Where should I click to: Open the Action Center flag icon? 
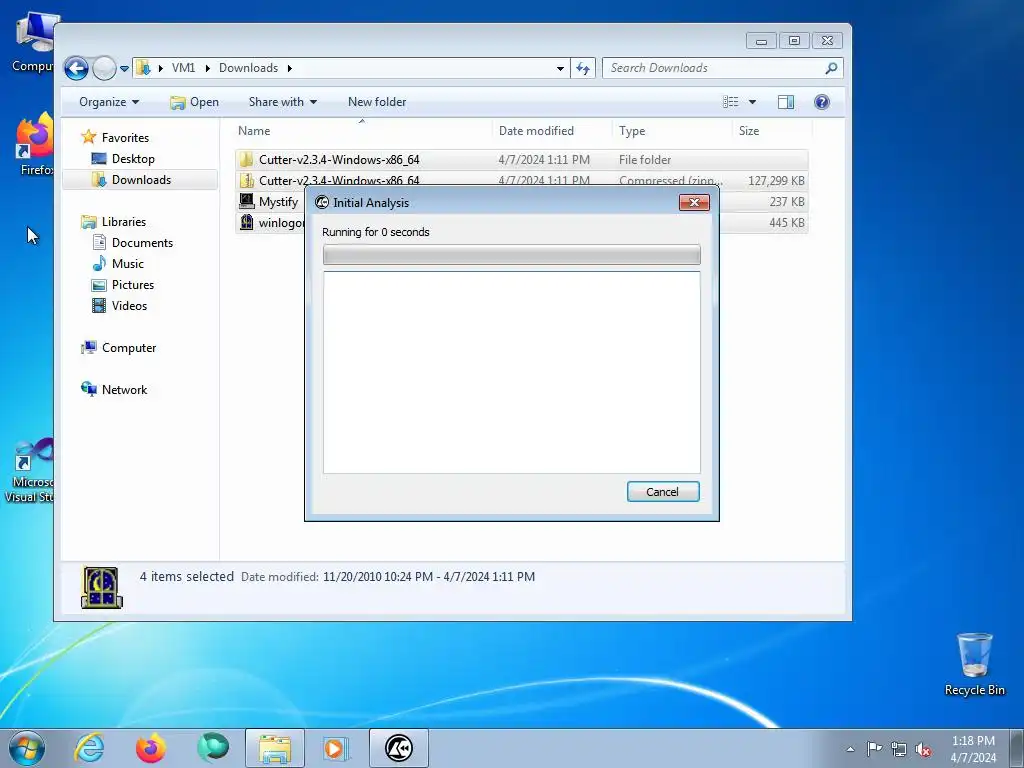(874, 749)
